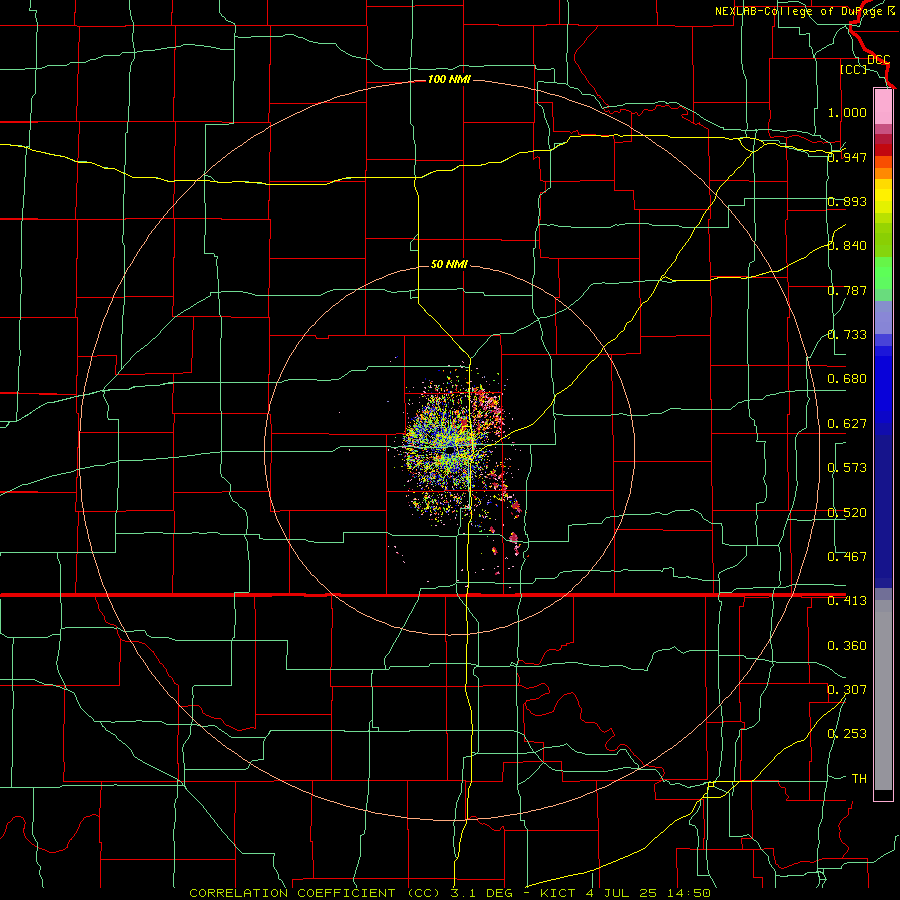Click the 0.413 scale value
900x900 pixels.
pyautogui.click(x=847, y=601)
